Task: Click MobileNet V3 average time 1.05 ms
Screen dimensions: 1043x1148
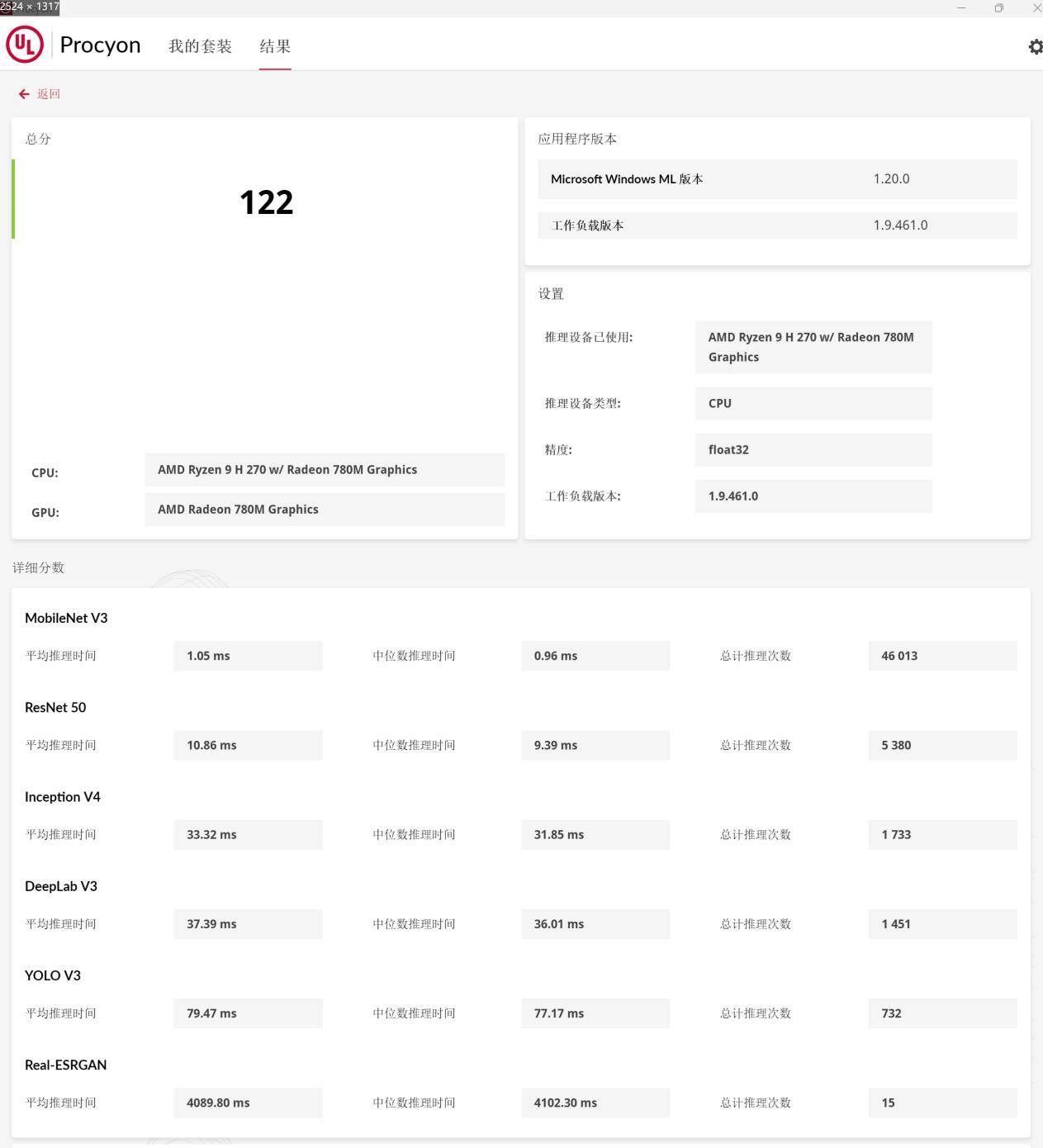Action: [248, 656]
